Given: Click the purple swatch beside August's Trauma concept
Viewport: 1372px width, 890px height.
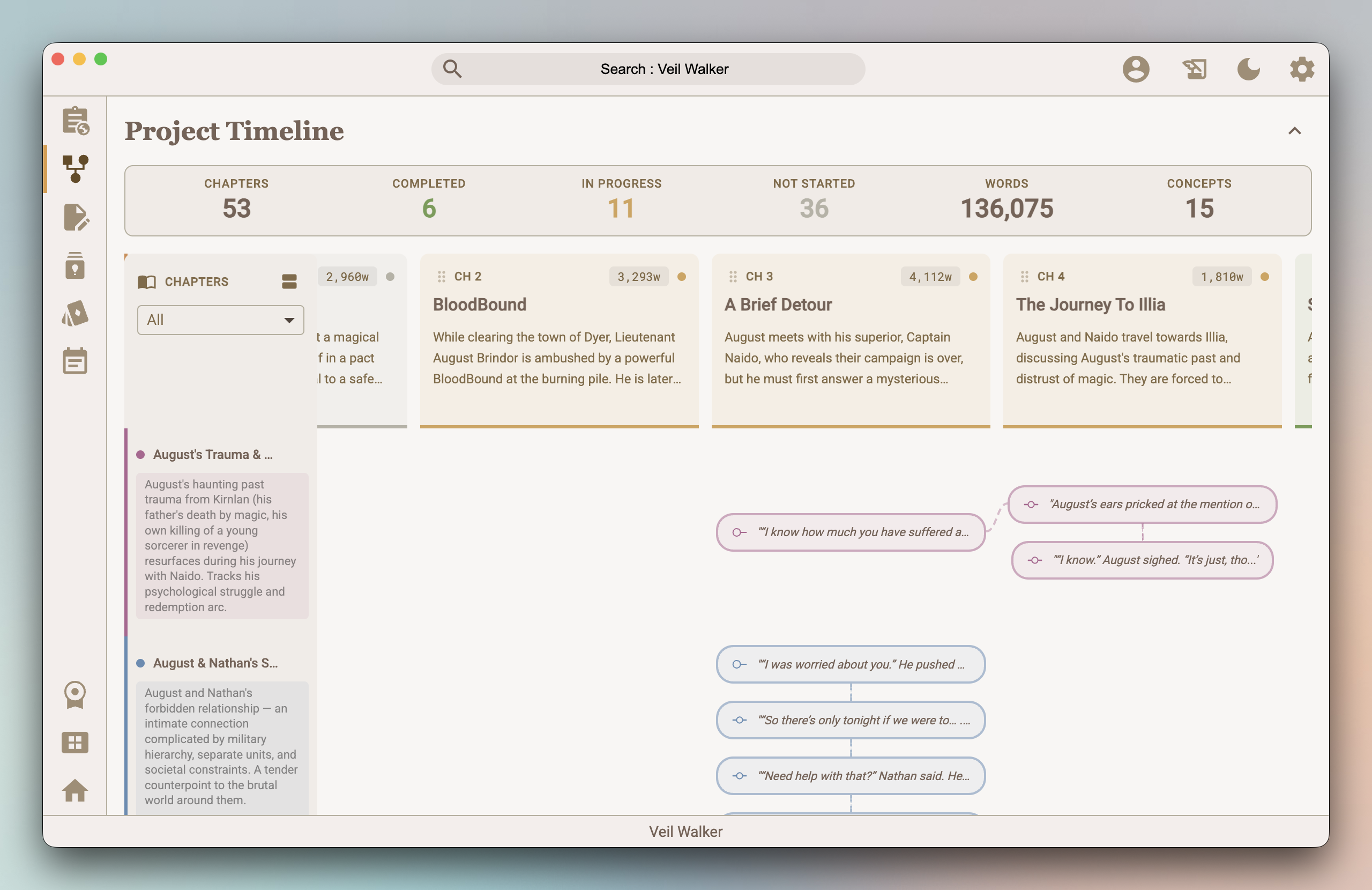Looking at the screenshot, I should click(140, 454).
